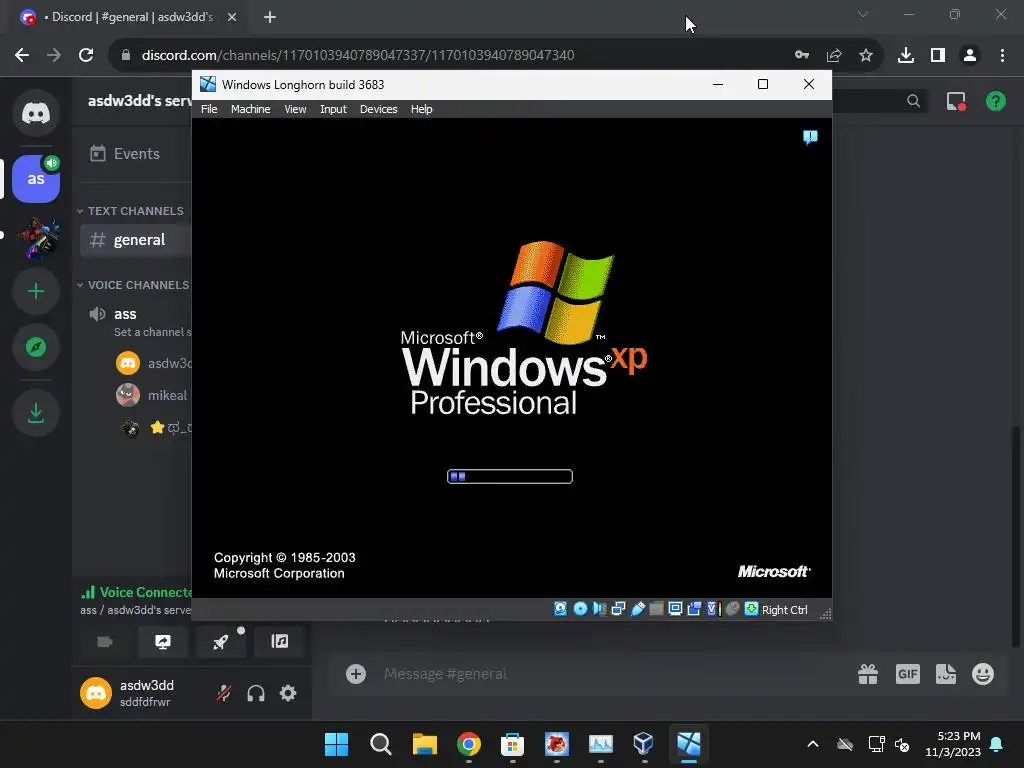The image size is (1024, 768).
Task: Open the #general text channel
Action: [135, 240]
